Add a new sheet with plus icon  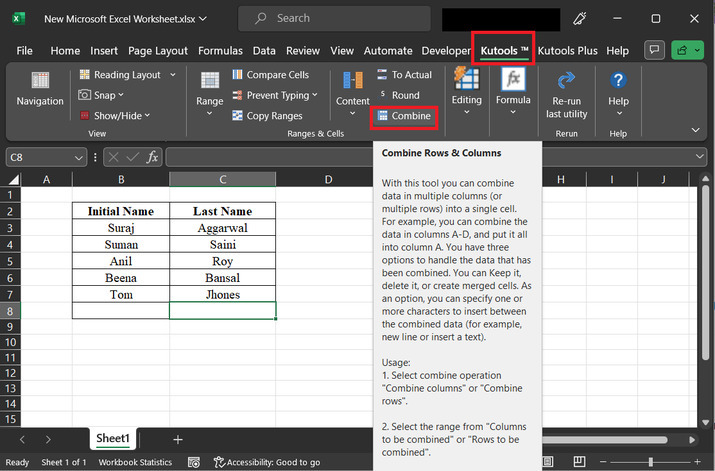tap(178, 439)
